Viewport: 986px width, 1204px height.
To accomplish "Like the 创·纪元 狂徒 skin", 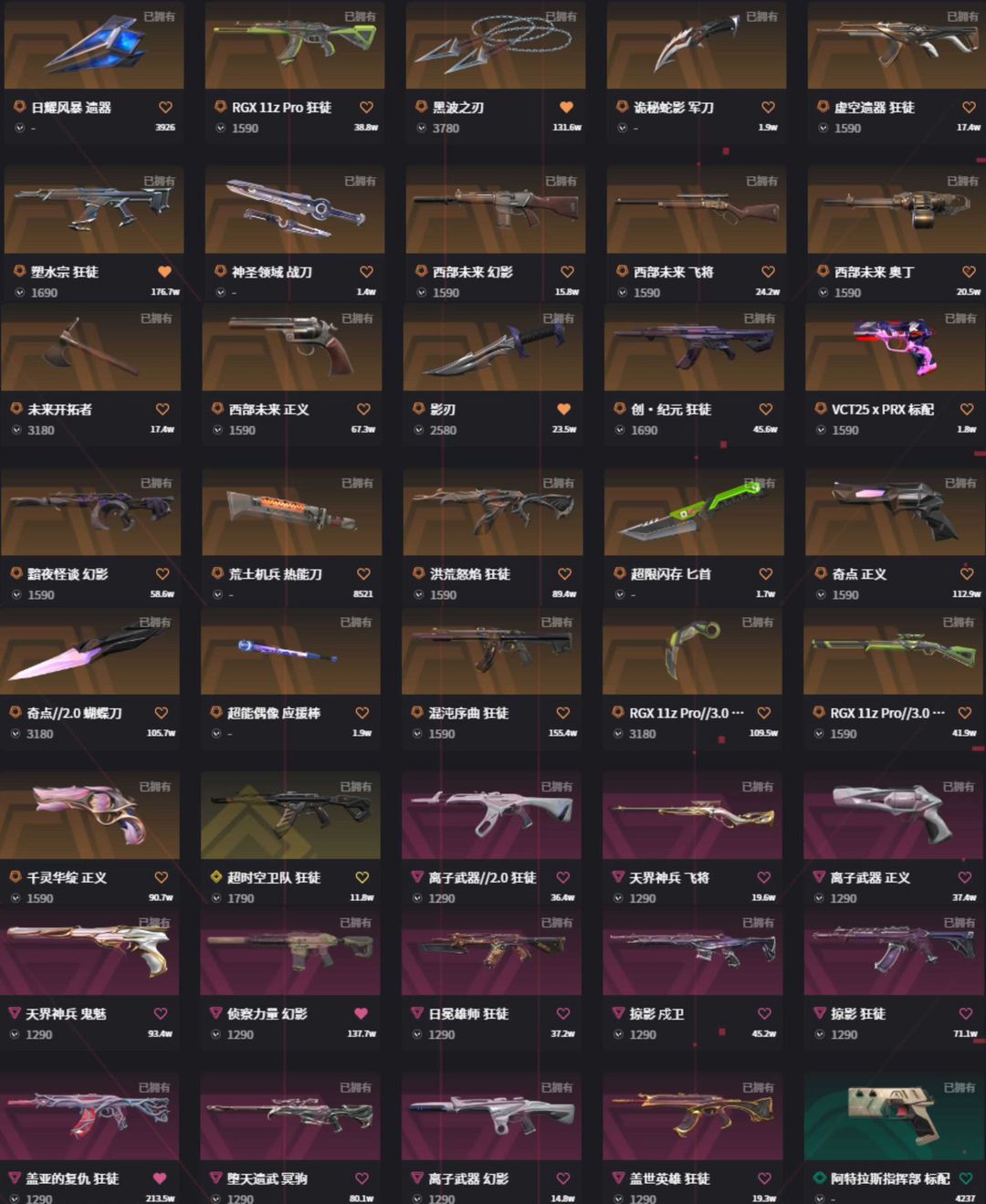I will coord(765,409).
